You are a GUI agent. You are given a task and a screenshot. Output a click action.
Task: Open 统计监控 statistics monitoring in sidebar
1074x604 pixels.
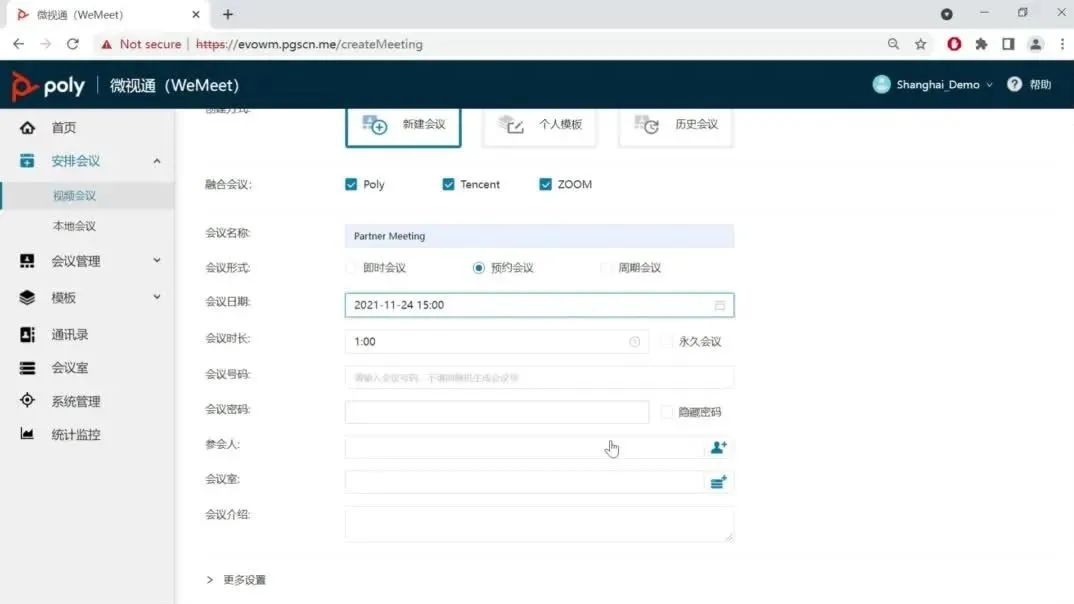75,435
